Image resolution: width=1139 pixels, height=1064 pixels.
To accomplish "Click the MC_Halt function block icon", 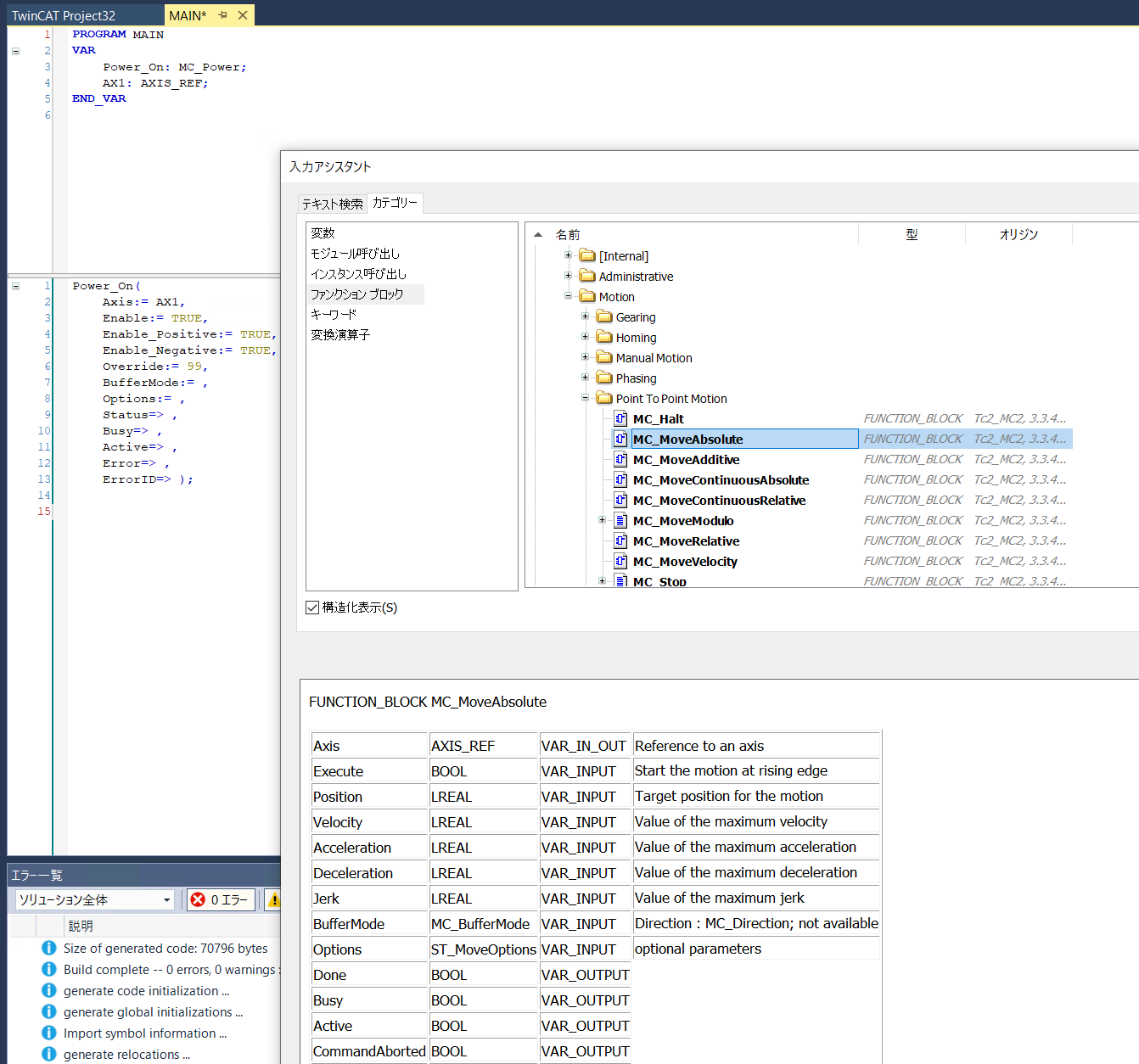I will (620, 418).
